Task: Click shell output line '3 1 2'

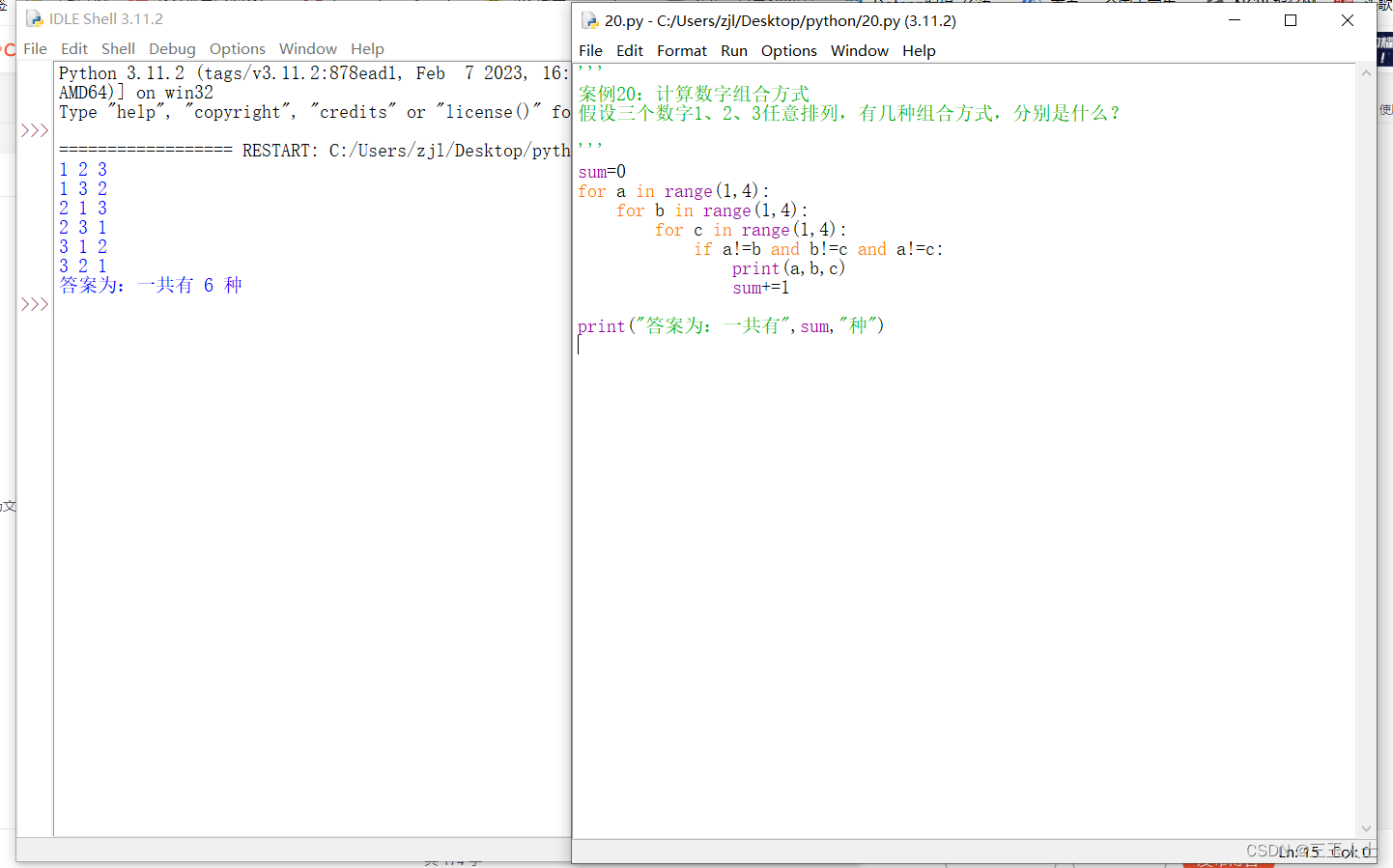Action: pos(83,246)
